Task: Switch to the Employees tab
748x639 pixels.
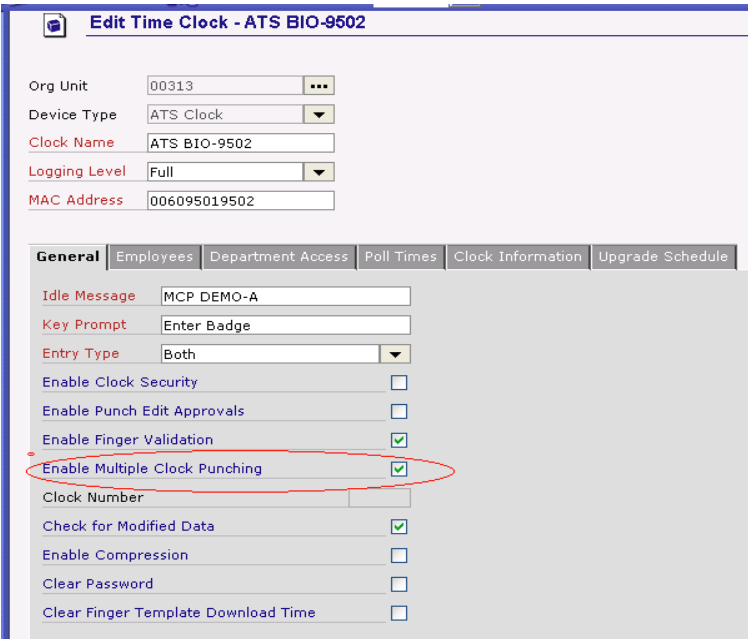Action: tap(155, 257)
